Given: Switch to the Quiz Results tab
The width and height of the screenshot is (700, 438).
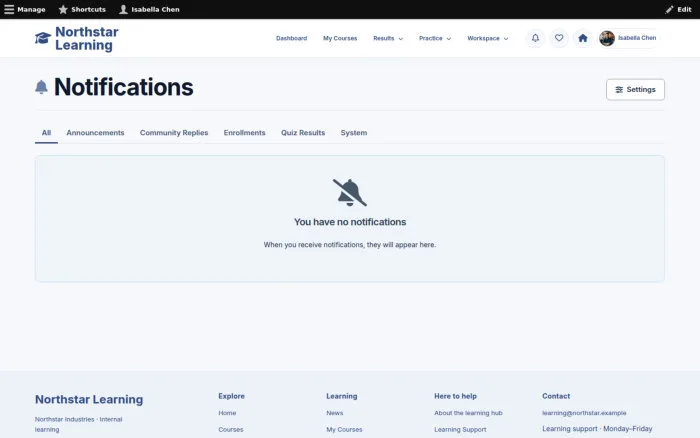Looking at the screenshot, I should 303,133.
